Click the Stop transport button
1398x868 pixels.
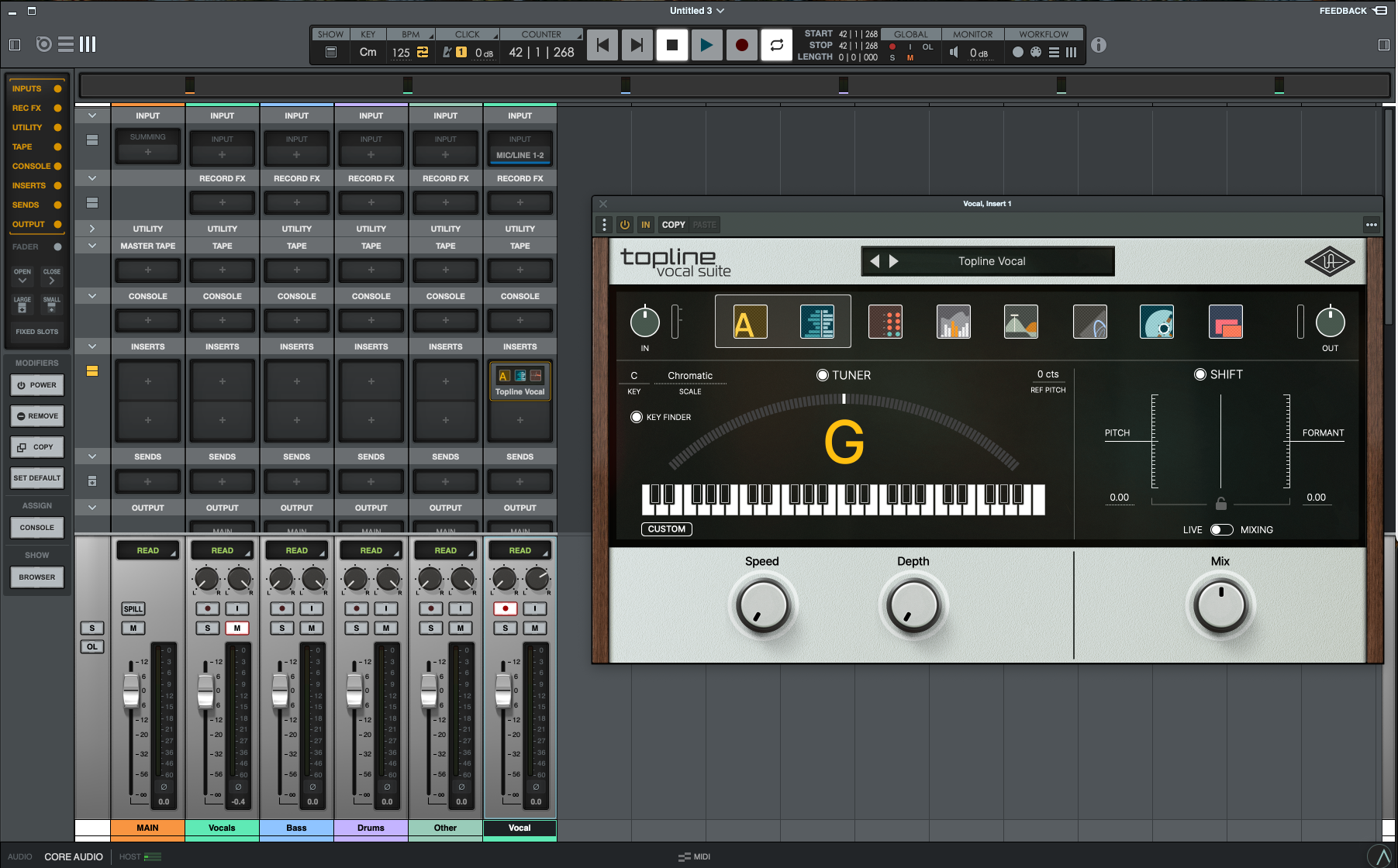pyautogui.click(x=672, y=45)
